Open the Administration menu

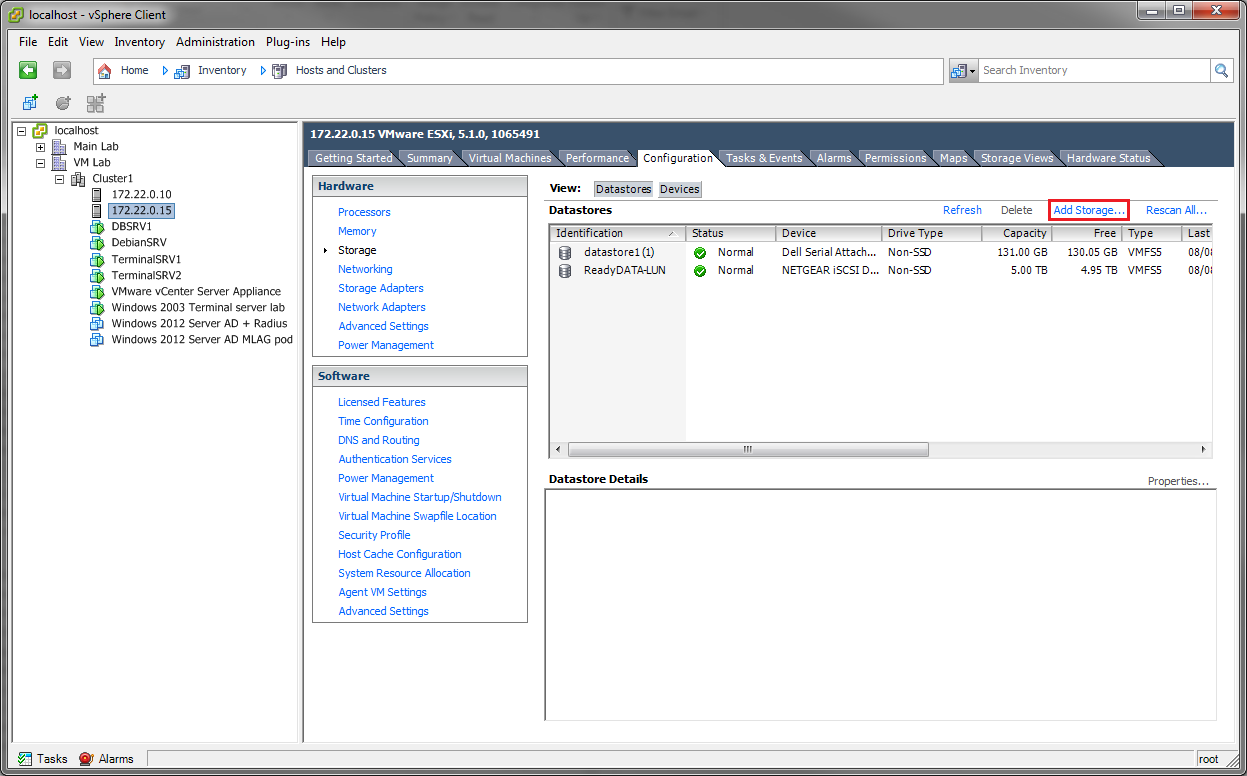(x=215, y=42)
